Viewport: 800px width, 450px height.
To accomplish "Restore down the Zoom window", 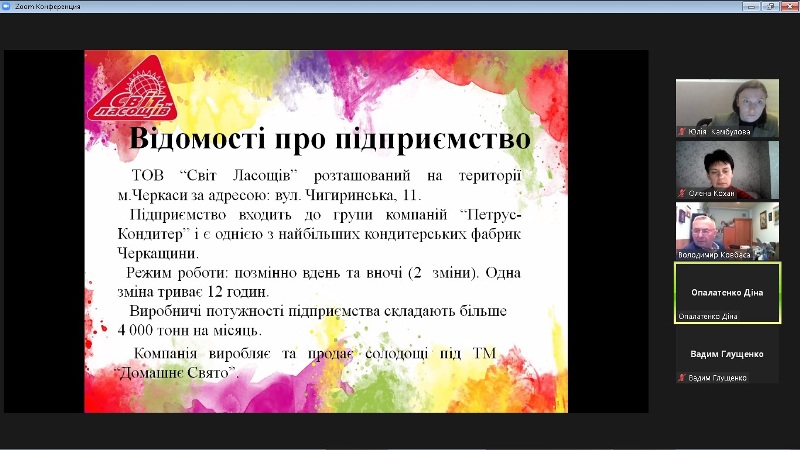I will pyautogui.click(x=769, y=6).
